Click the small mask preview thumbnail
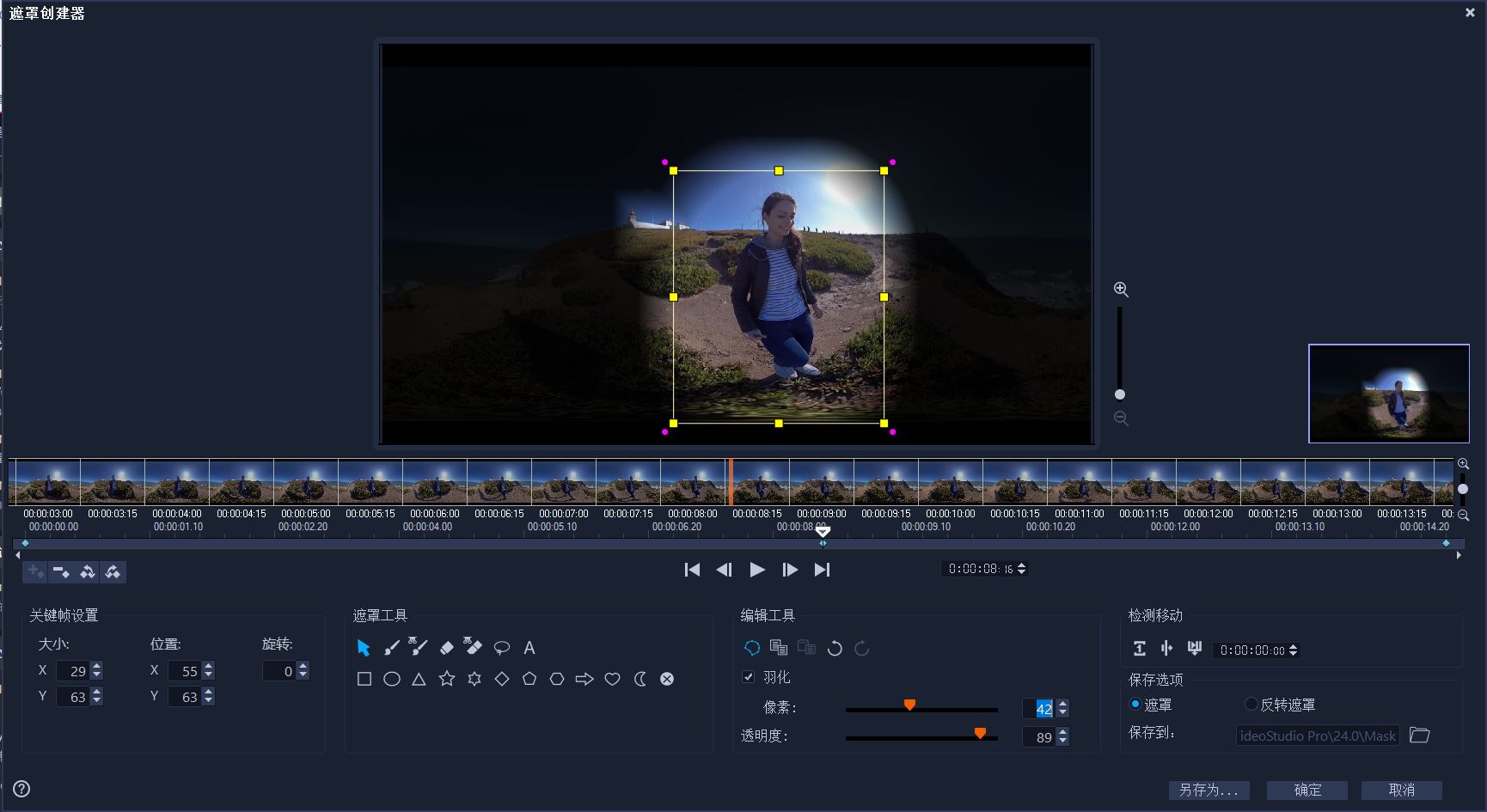The width and height of the screenshot is (1487, 812). (1389, 394)
